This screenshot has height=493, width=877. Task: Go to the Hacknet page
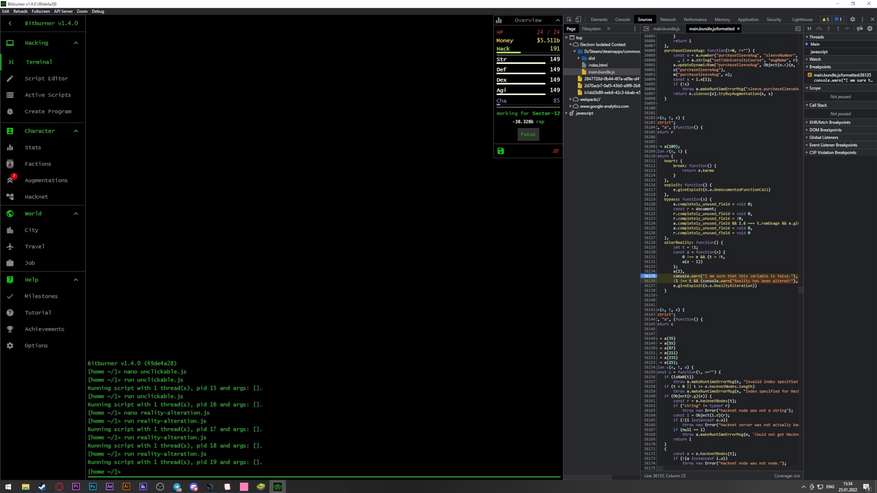coord(36,197)
